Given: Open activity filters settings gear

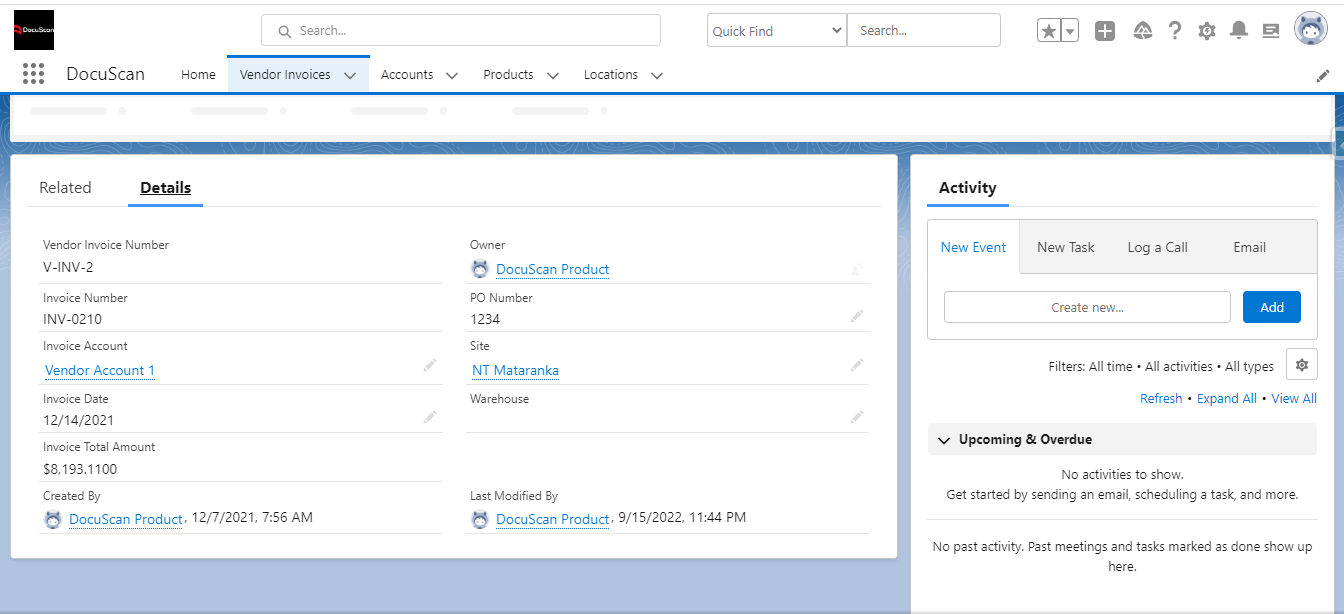Looking at the screenshot, I should pyautogui.click(x=1301, y=364).
